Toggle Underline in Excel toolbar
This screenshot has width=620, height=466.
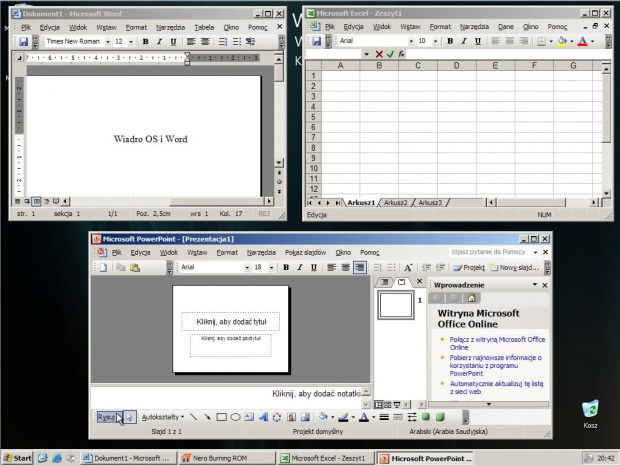[478, 41]
